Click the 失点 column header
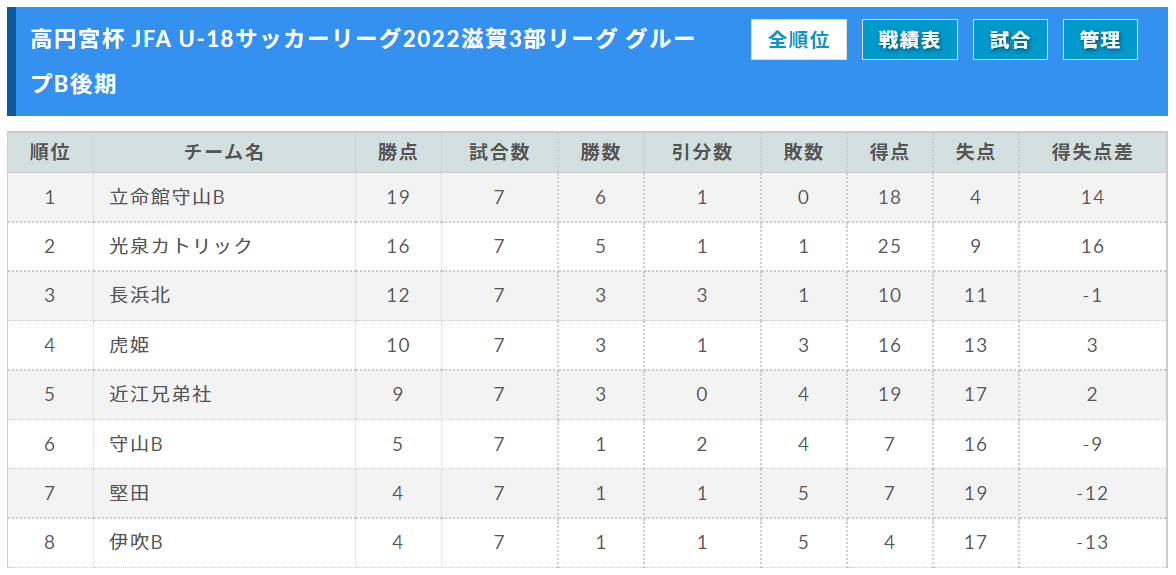Image resolution: width=1176 pixels, height=575 pixels. click(x=975, y=152)
